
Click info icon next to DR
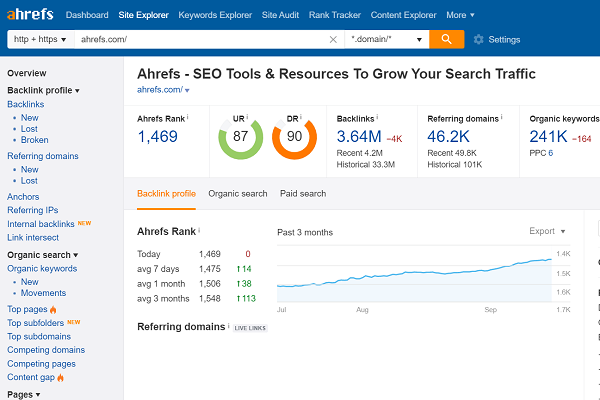301,116
